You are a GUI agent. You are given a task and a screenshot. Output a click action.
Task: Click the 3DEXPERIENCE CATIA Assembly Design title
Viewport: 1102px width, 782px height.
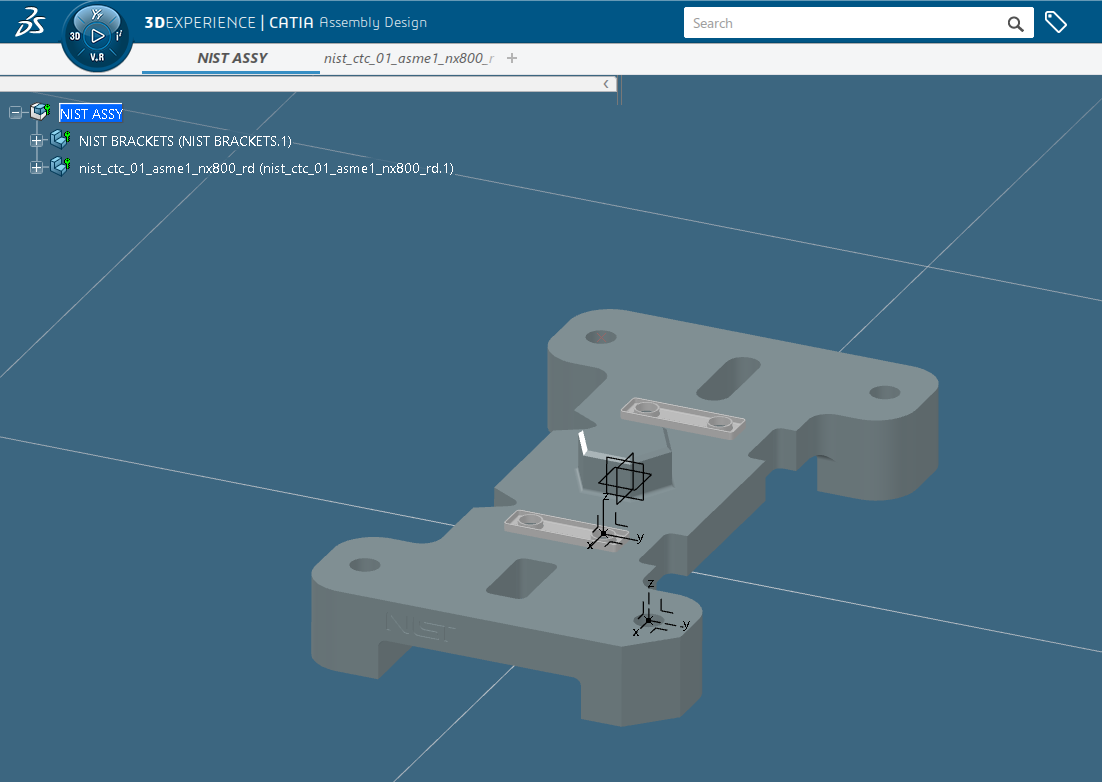[x=285, y=22]
